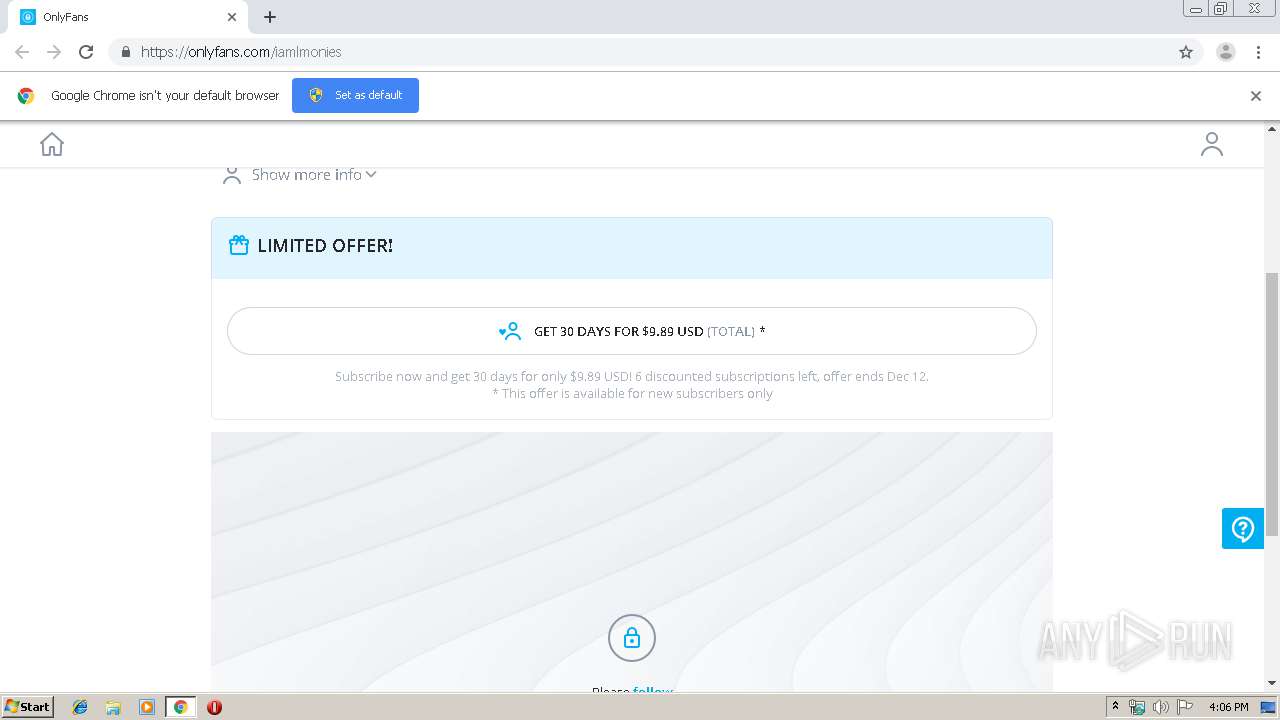Click the Chrome logo in the notification bar
Image resolution: width=1280 pixels, height=720 pixels.
[x=26, y=96]
